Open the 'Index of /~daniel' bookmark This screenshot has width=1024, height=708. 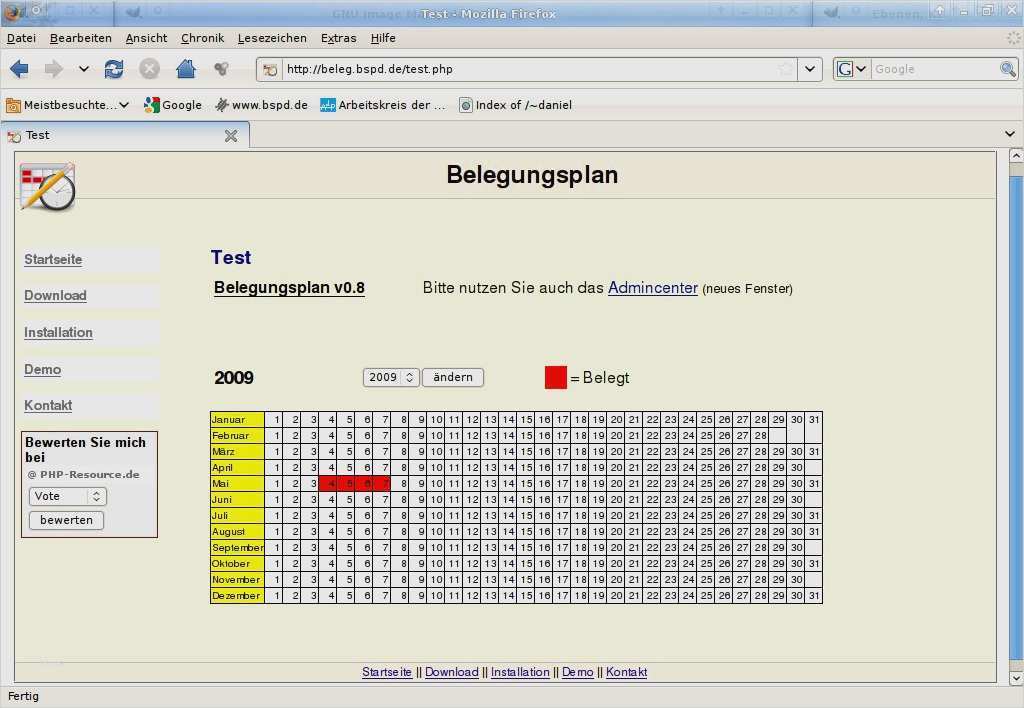point(515,104)
